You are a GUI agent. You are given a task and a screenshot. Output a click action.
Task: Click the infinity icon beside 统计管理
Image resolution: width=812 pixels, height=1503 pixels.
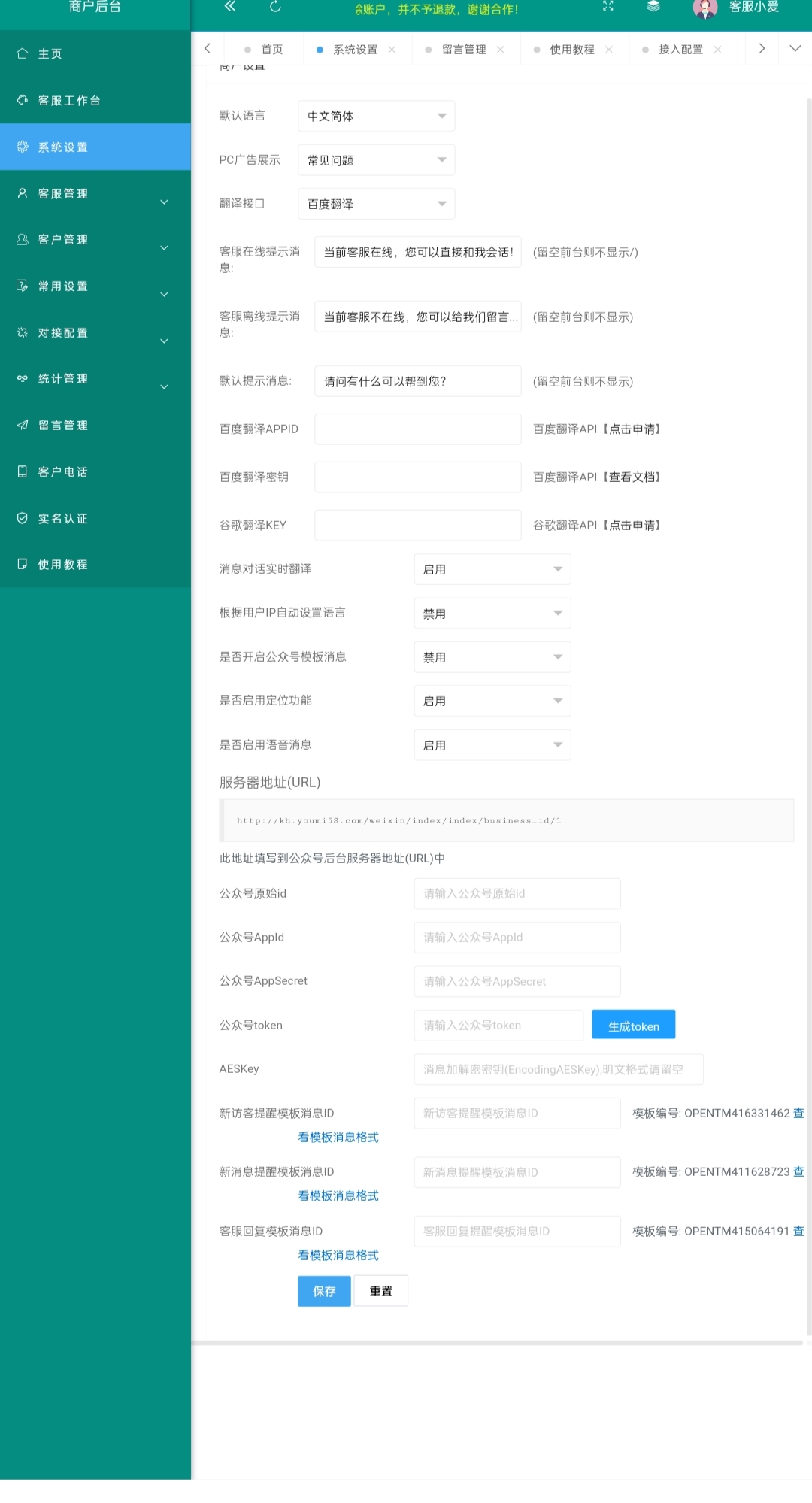23,378
